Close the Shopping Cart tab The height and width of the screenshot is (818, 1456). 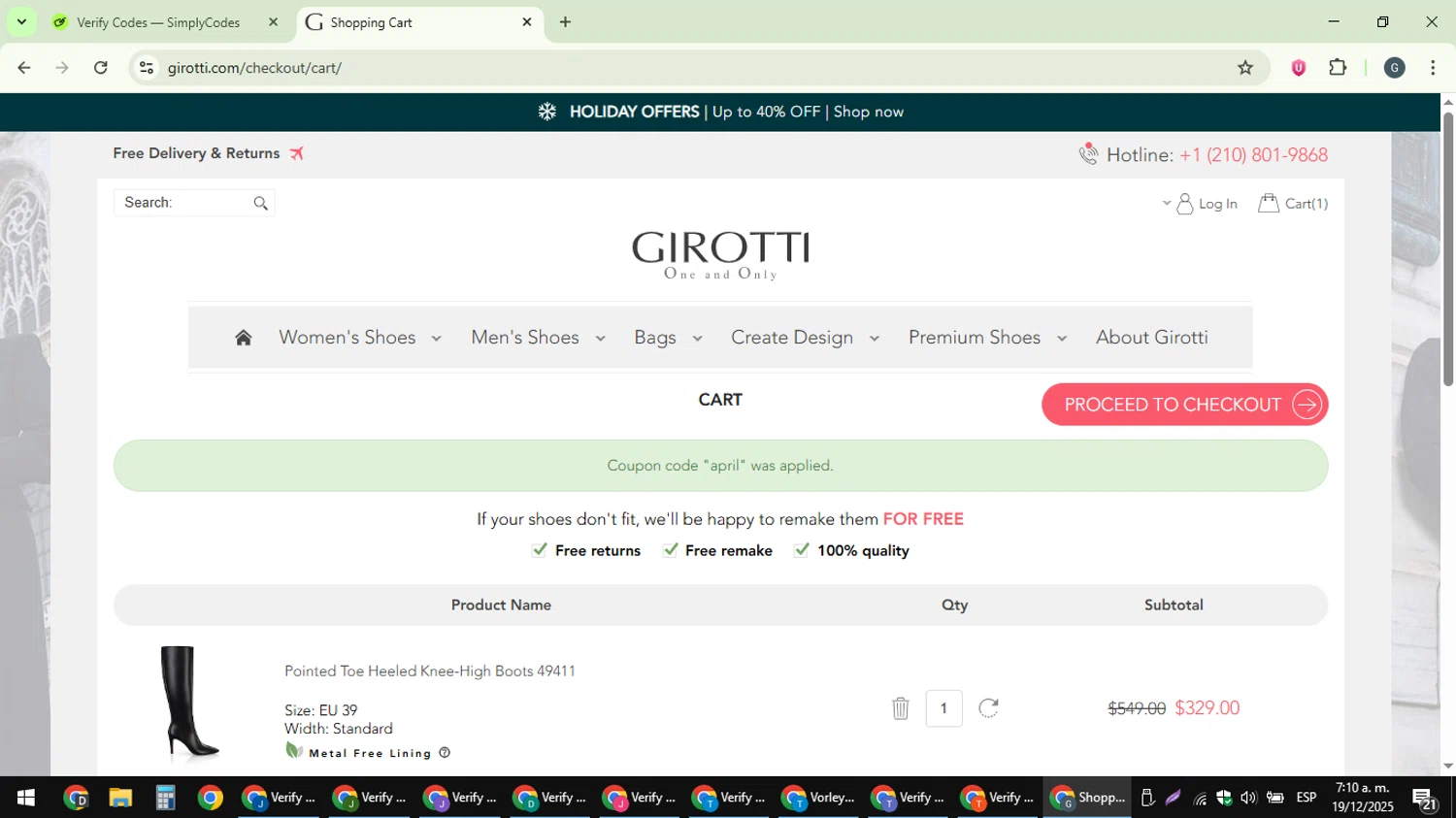527,21
